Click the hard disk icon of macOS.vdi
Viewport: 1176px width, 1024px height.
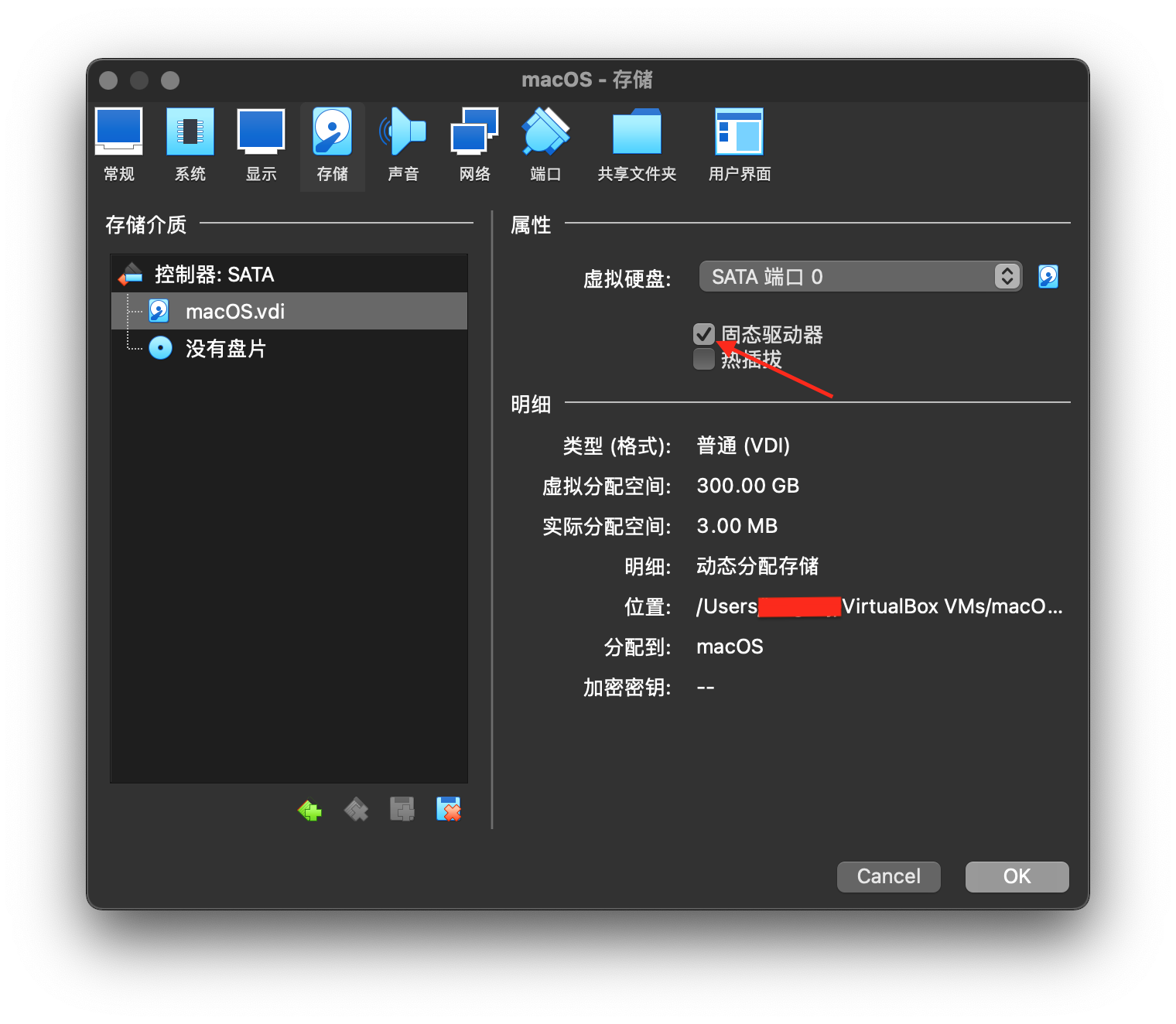[x=159, y=311]
